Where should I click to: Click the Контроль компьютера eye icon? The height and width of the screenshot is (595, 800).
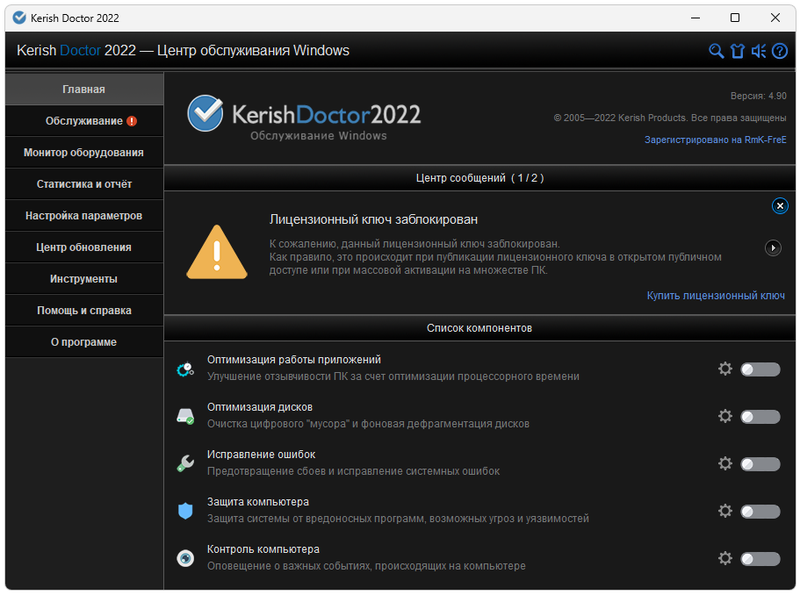coord(185,558)
